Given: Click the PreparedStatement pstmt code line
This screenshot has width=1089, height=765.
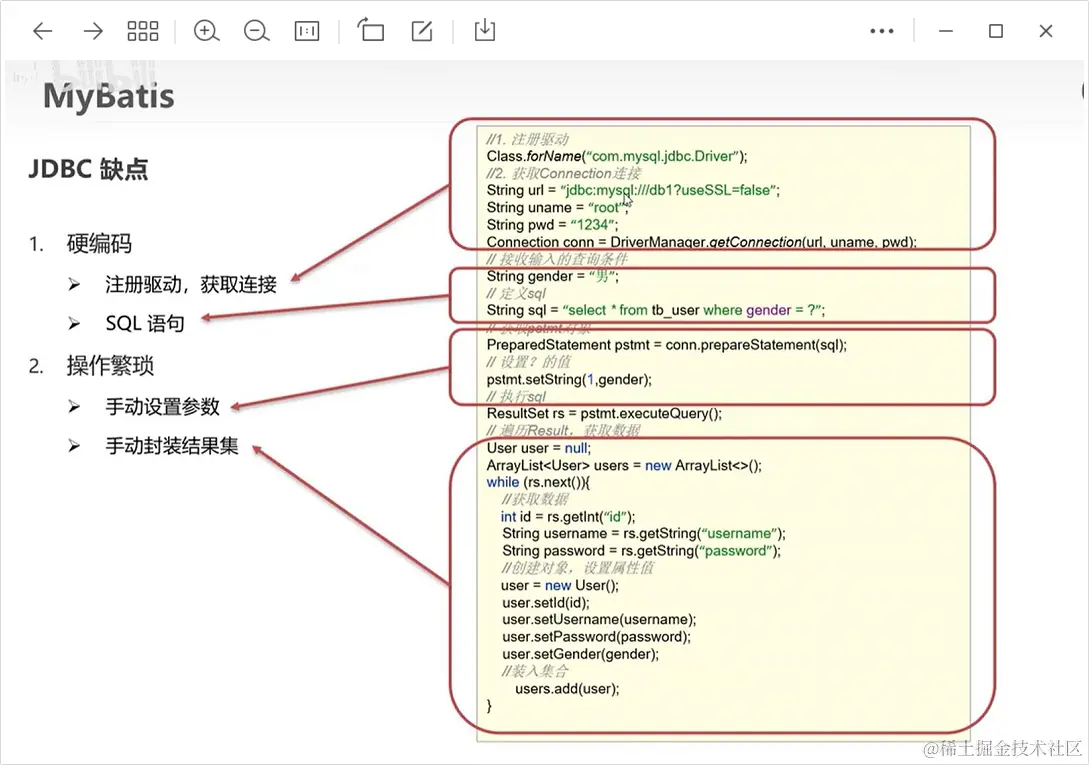Looking at the screenshot, I should [667, 345].
